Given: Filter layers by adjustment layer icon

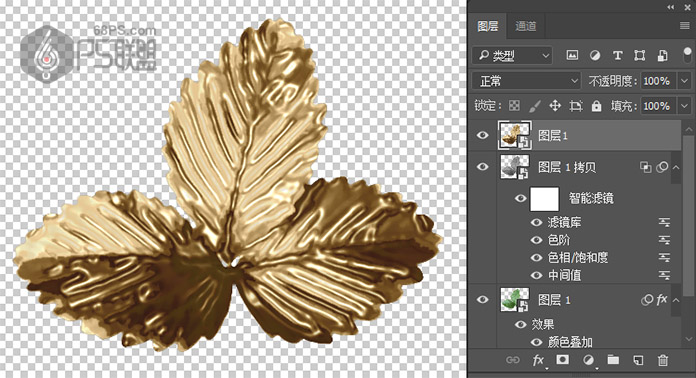Looking at the screenshot, I should click(x=595, y=55).
